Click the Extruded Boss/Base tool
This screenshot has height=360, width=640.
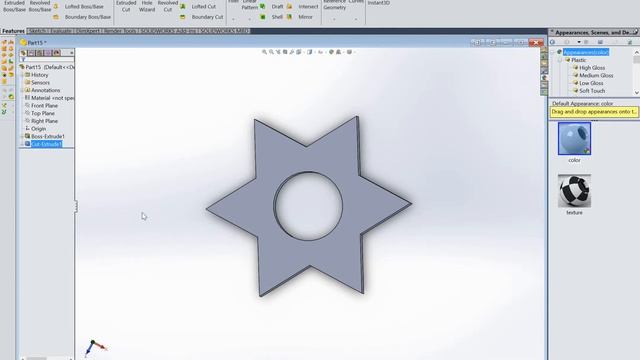[x=14, y=6]
